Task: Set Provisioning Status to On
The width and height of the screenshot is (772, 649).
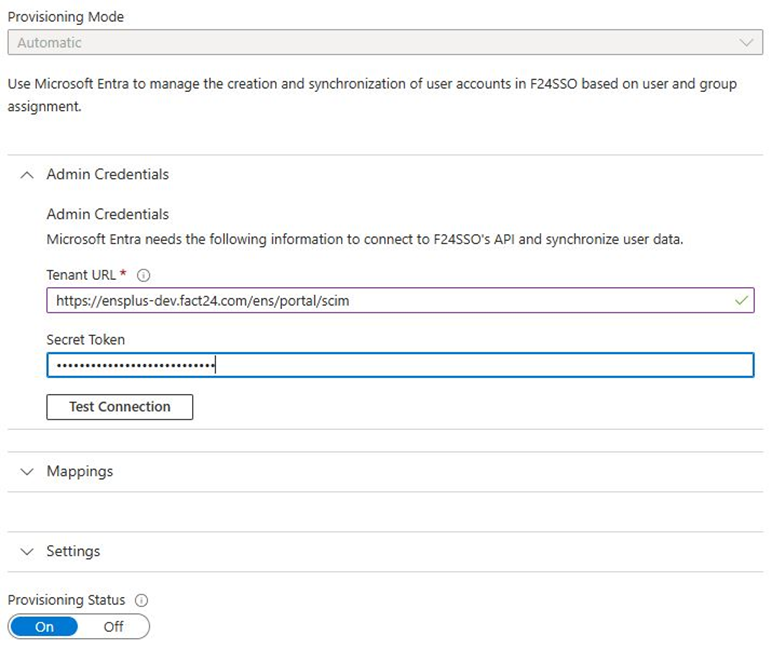Action: pos(44,626)
